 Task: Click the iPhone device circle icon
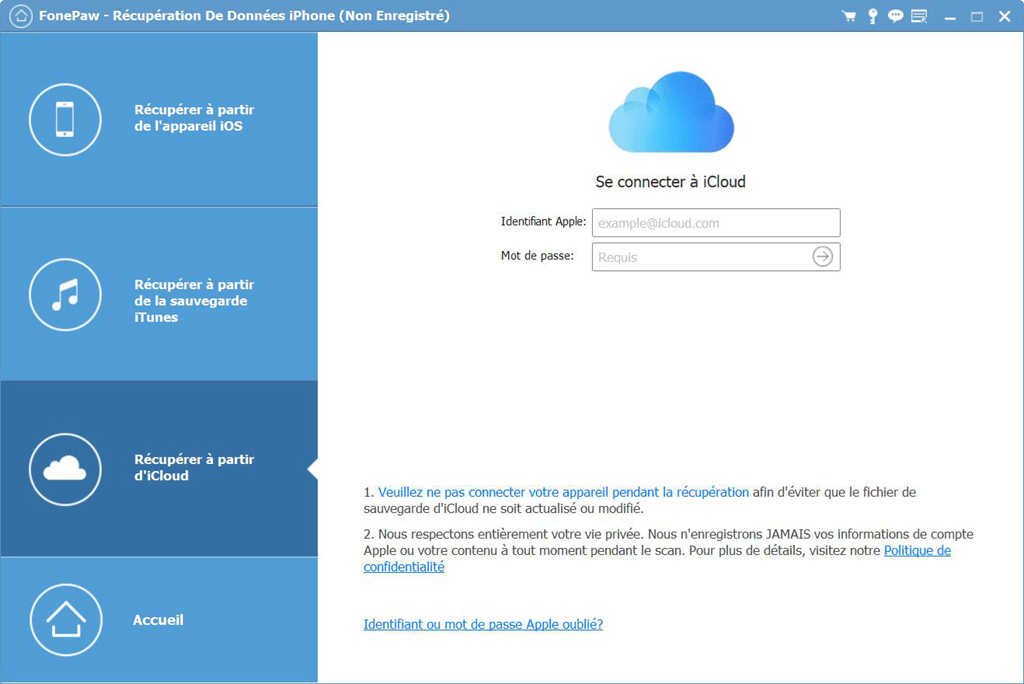[65, 119]
